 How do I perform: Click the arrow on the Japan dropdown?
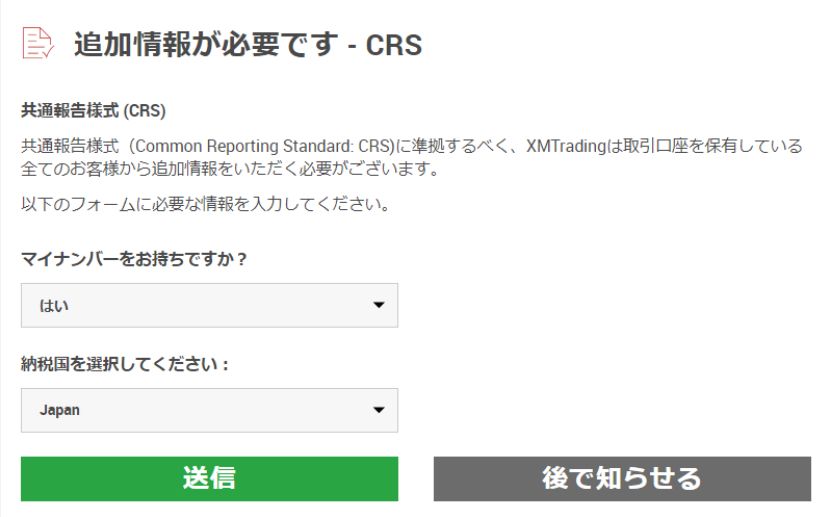coord(378,410)
